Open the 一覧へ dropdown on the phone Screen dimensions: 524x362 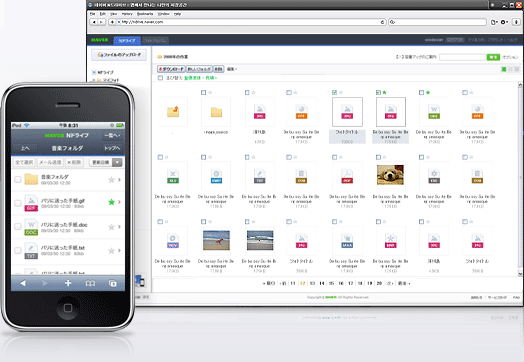click(x=112, y=135)
